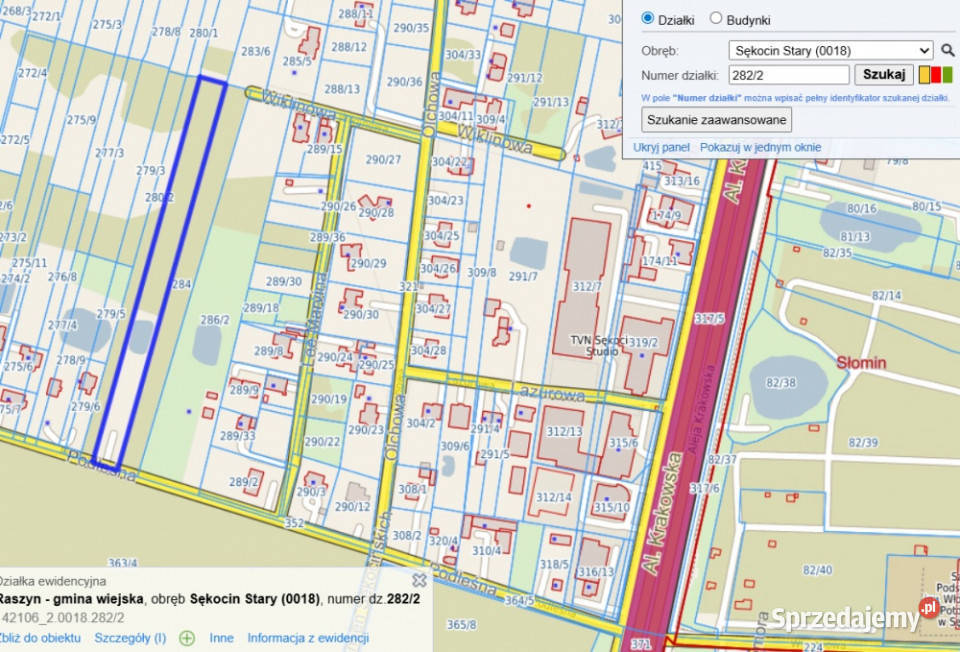Select the Budynki radio button

pyautogui.click(x=716, y=19)
